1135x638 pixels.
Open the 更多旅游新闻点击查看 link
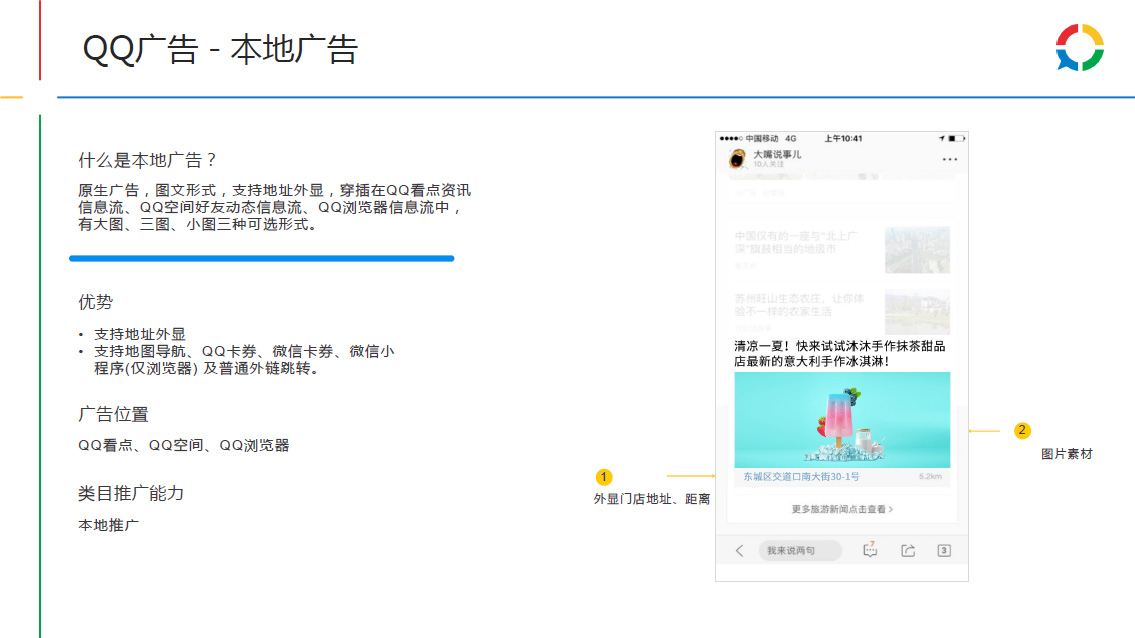pos(842,509)
